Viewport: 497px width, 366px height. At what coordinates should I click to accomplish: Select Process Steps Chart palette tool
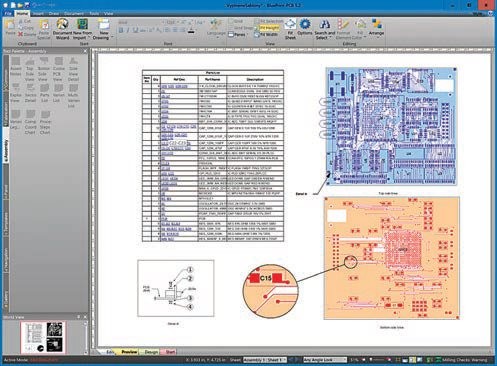coord(45,123)
